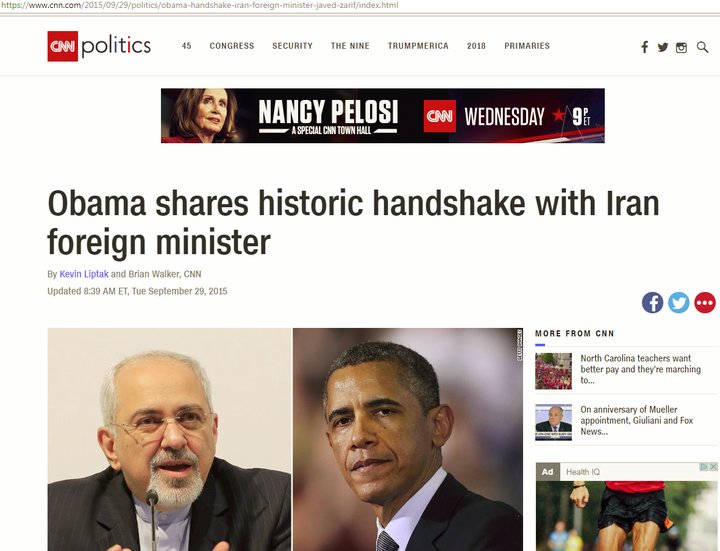Open the Congress menu item

[x=232, y=46]
